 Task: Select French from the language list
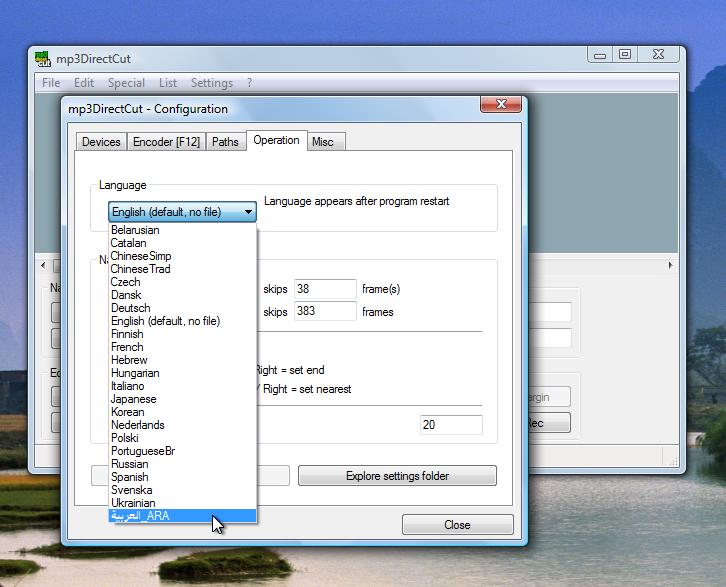[127, 347]
